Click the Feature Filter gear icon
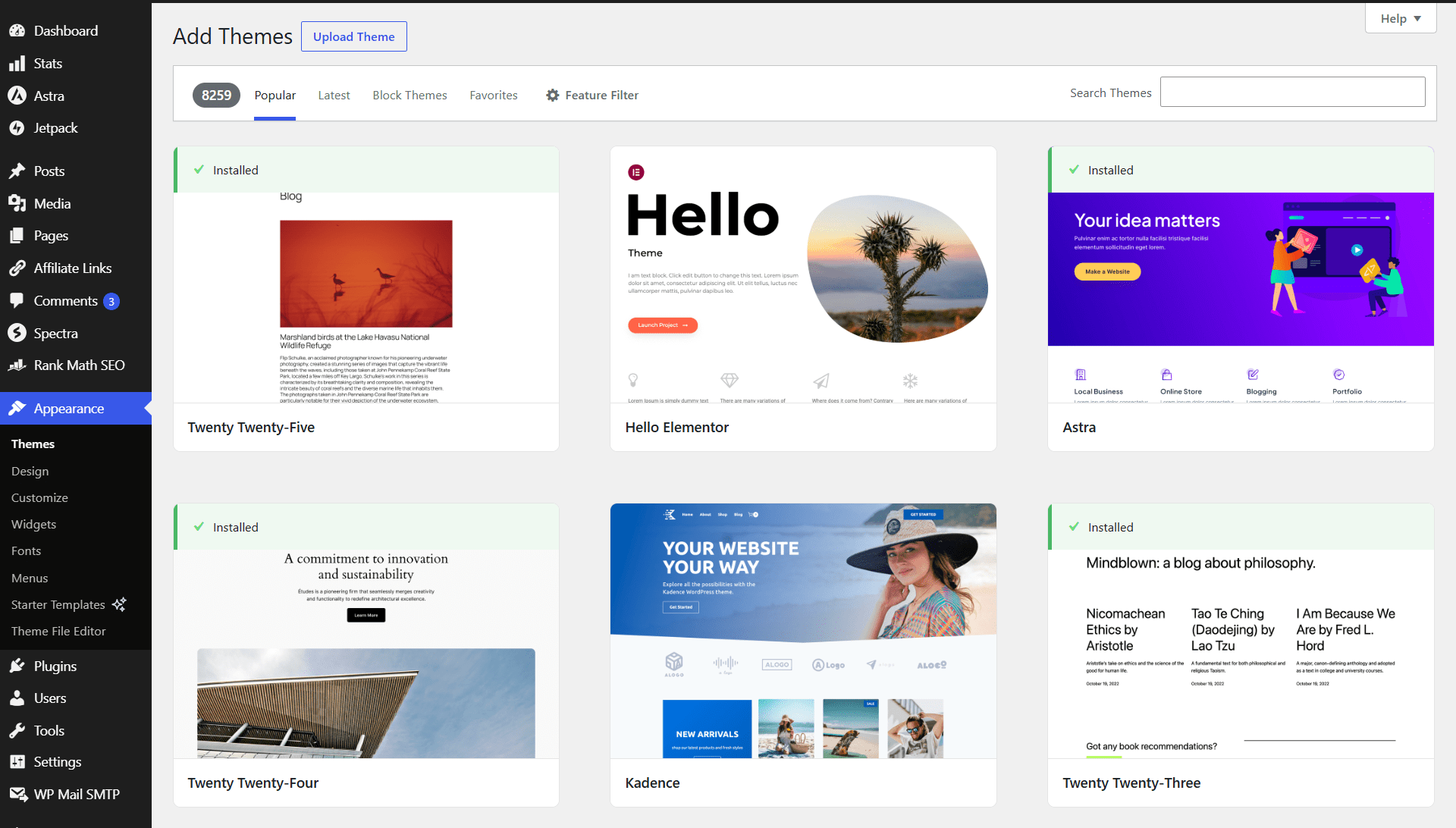1456x828 pixels. click(553, 95)
